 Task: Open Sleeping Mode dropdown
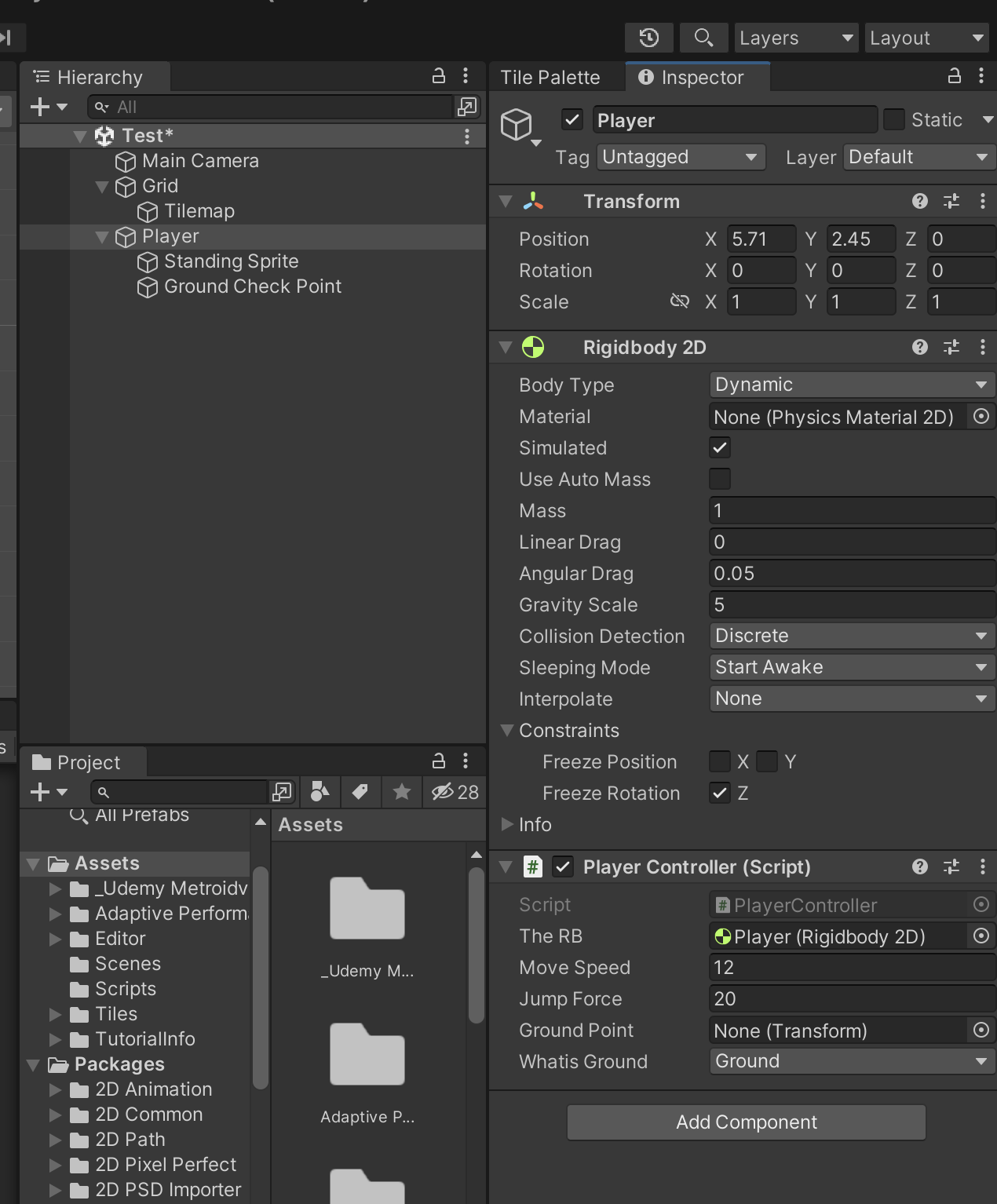pyautogui.click(x=852, y=667)
